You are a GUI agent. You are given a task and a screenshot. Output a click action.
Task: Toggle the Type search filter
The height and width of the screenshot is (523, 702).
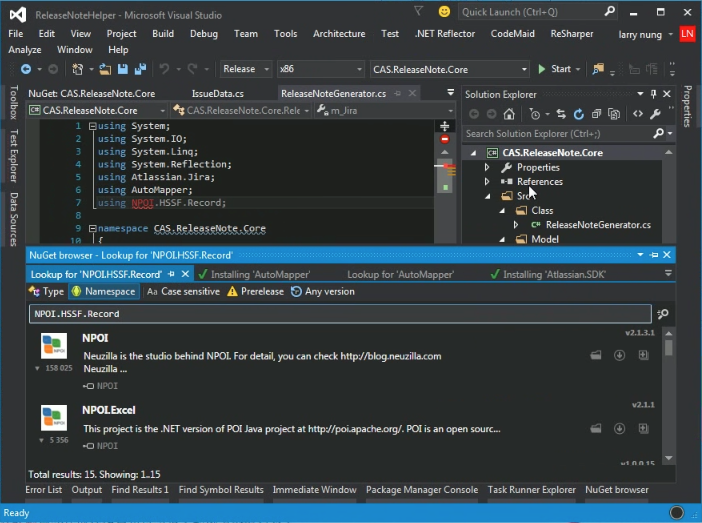(47, 292)
